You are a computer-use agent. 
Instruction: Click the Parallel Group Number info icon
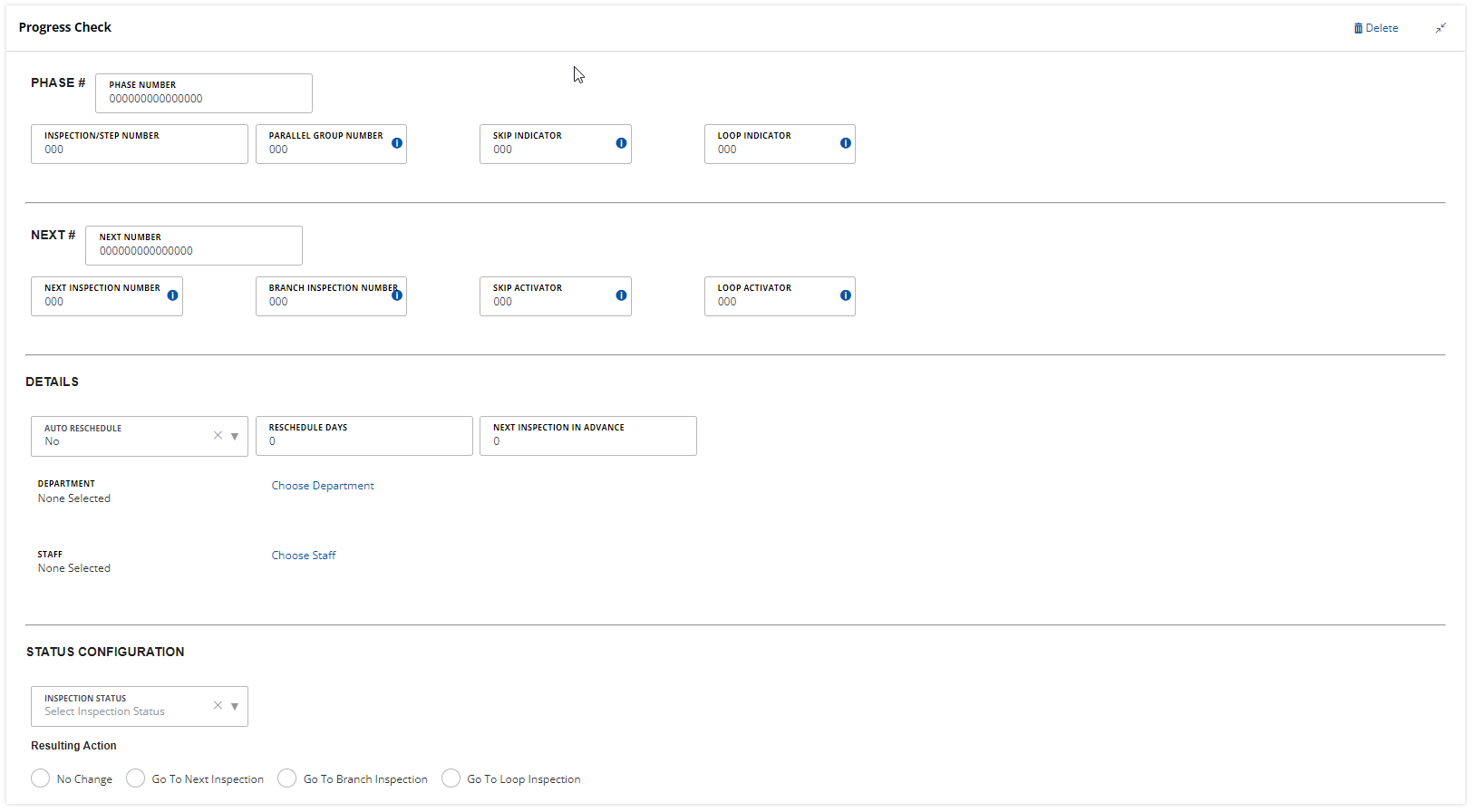pyautogui.click(x=397, y=143)
